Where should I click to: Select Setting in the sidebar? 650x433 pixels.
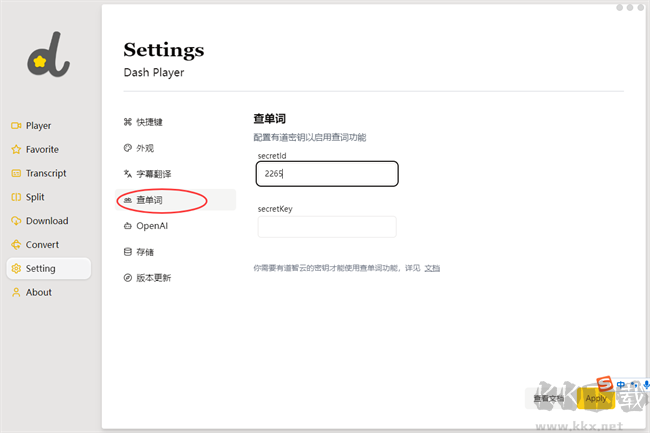(x=49, y=269)
